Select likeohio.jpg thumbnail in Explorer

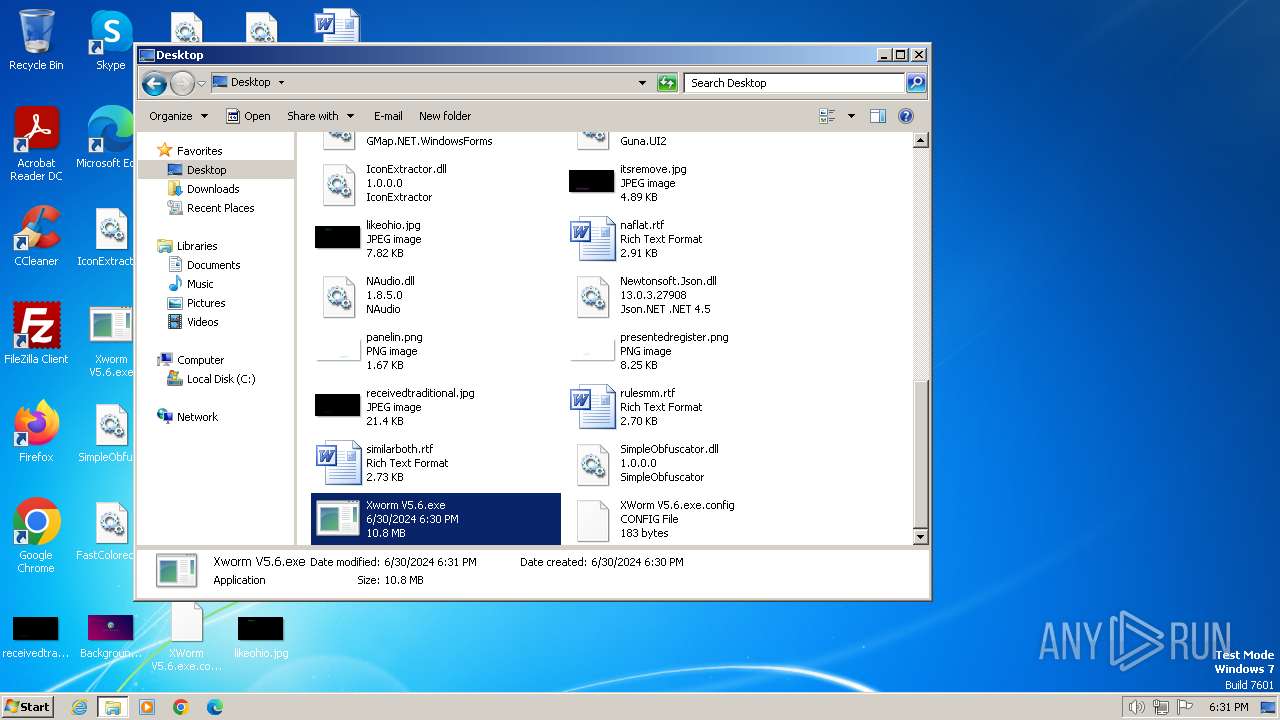click(x=337, y=237)
